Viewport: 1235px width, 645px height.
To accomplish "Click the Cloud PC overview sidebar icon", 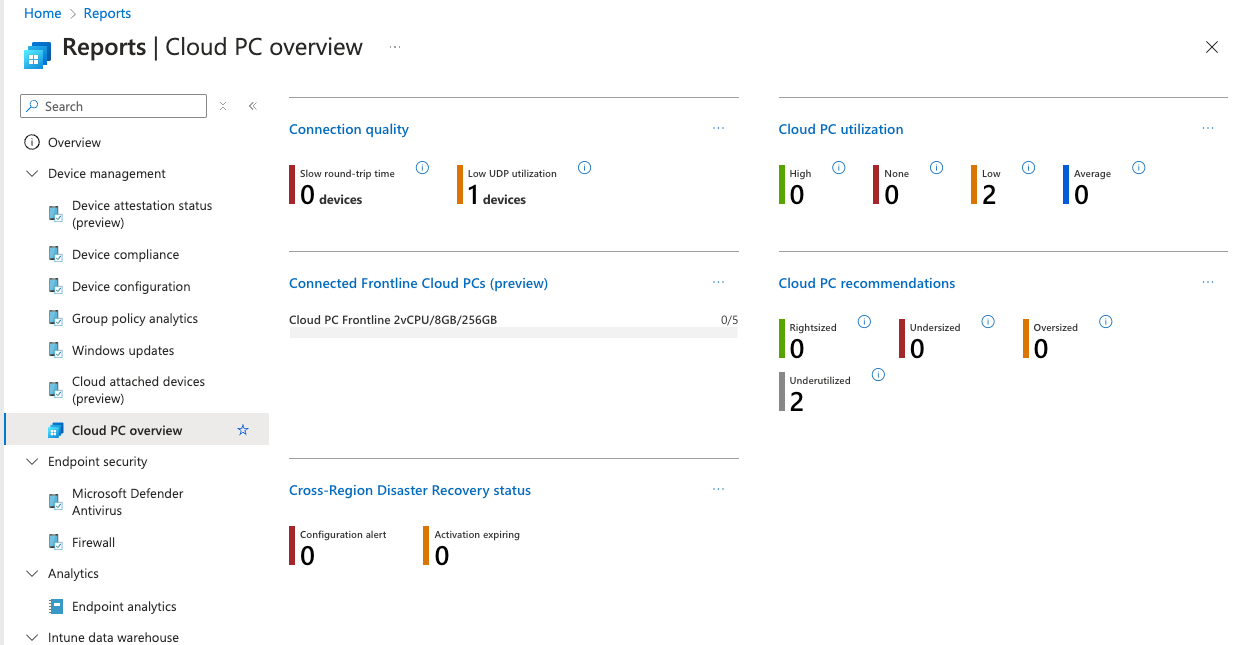I will click(x=56, y=431).
